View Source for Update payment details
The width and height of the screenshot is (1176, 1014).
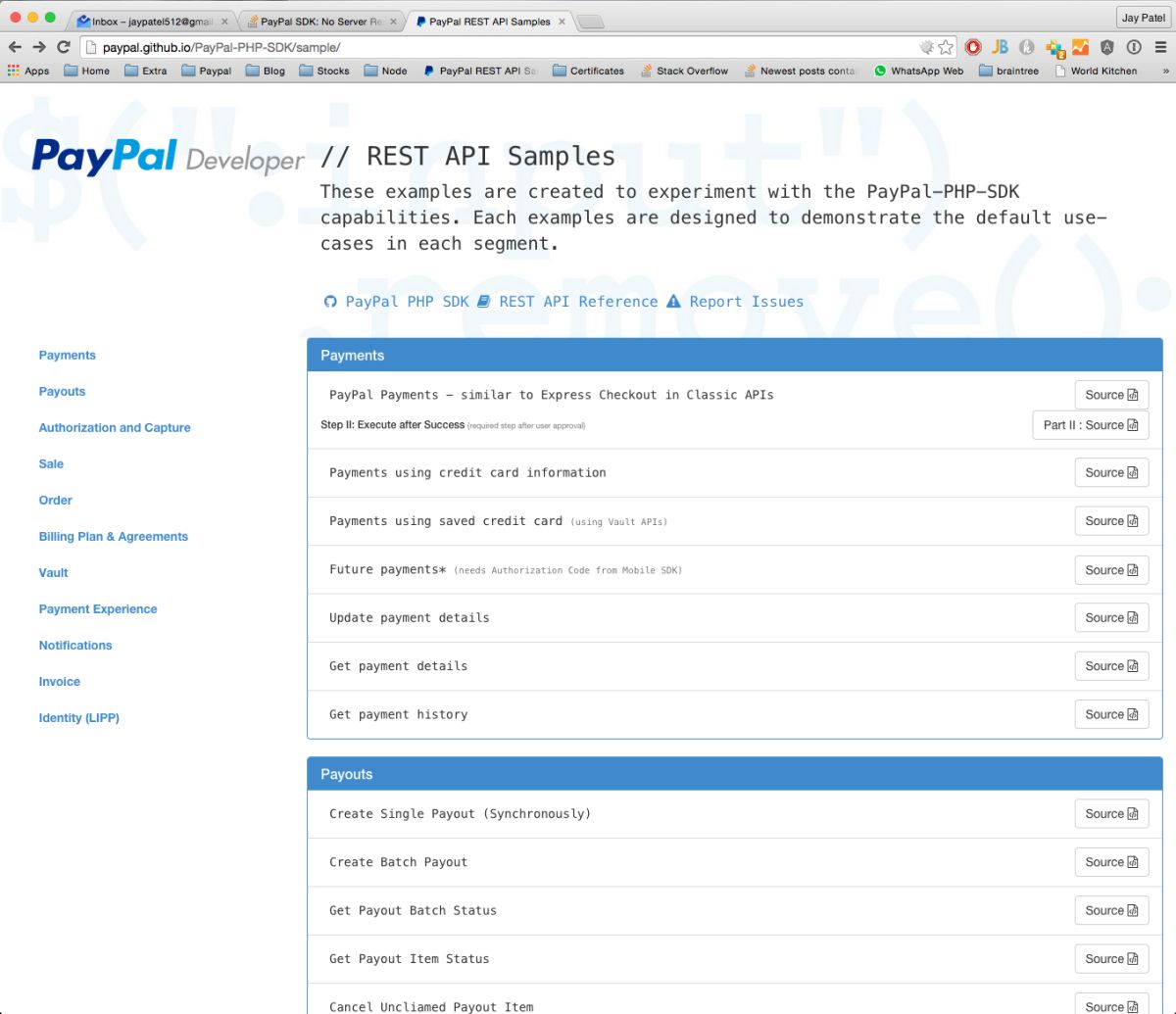1111,618
